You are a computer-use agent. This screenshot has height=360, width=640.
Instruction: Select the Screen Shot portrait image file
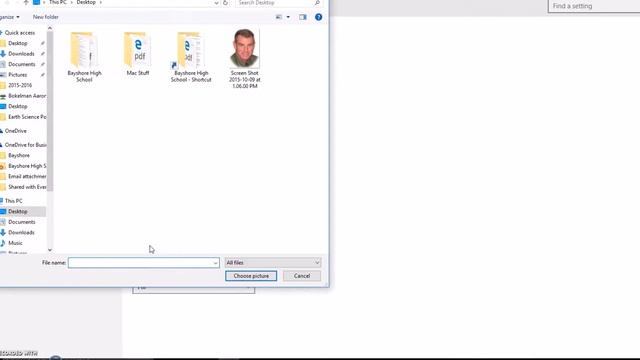tap(244, 59)
